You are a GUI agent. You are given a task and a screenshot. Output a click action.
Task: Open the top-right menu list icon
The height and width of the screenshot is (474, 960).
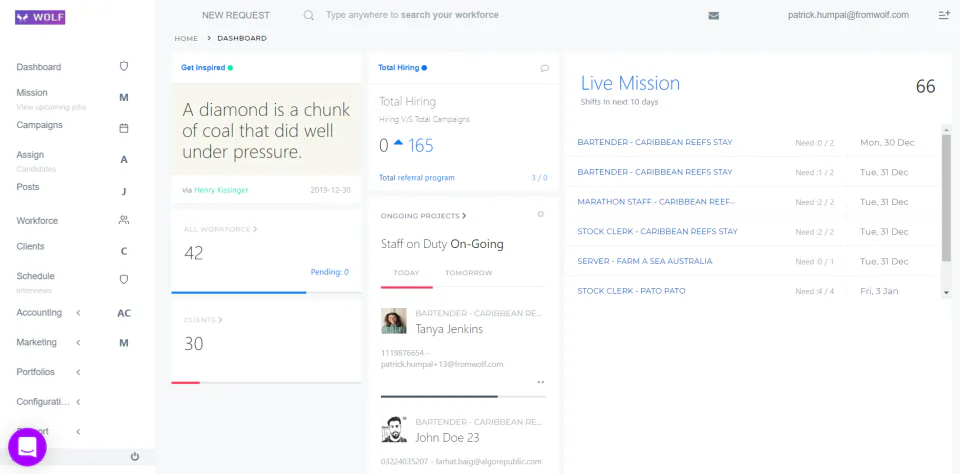[943, 15]
